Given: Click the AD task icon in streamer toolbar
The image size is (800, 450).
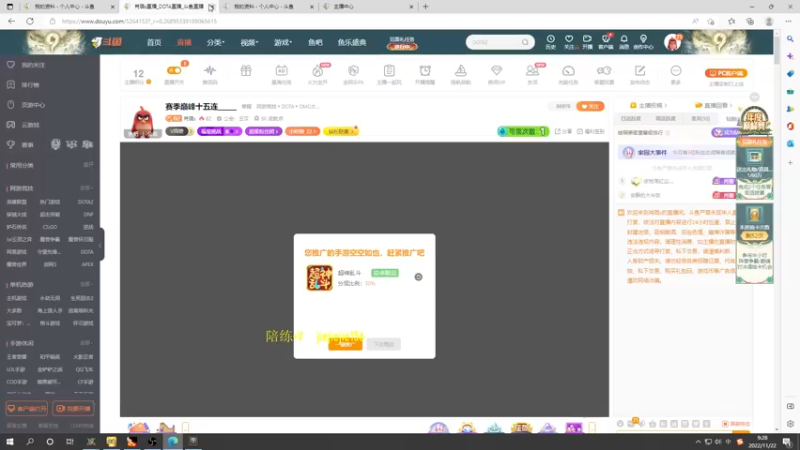Looking at the screenshot, I should (x=281, y=70).
